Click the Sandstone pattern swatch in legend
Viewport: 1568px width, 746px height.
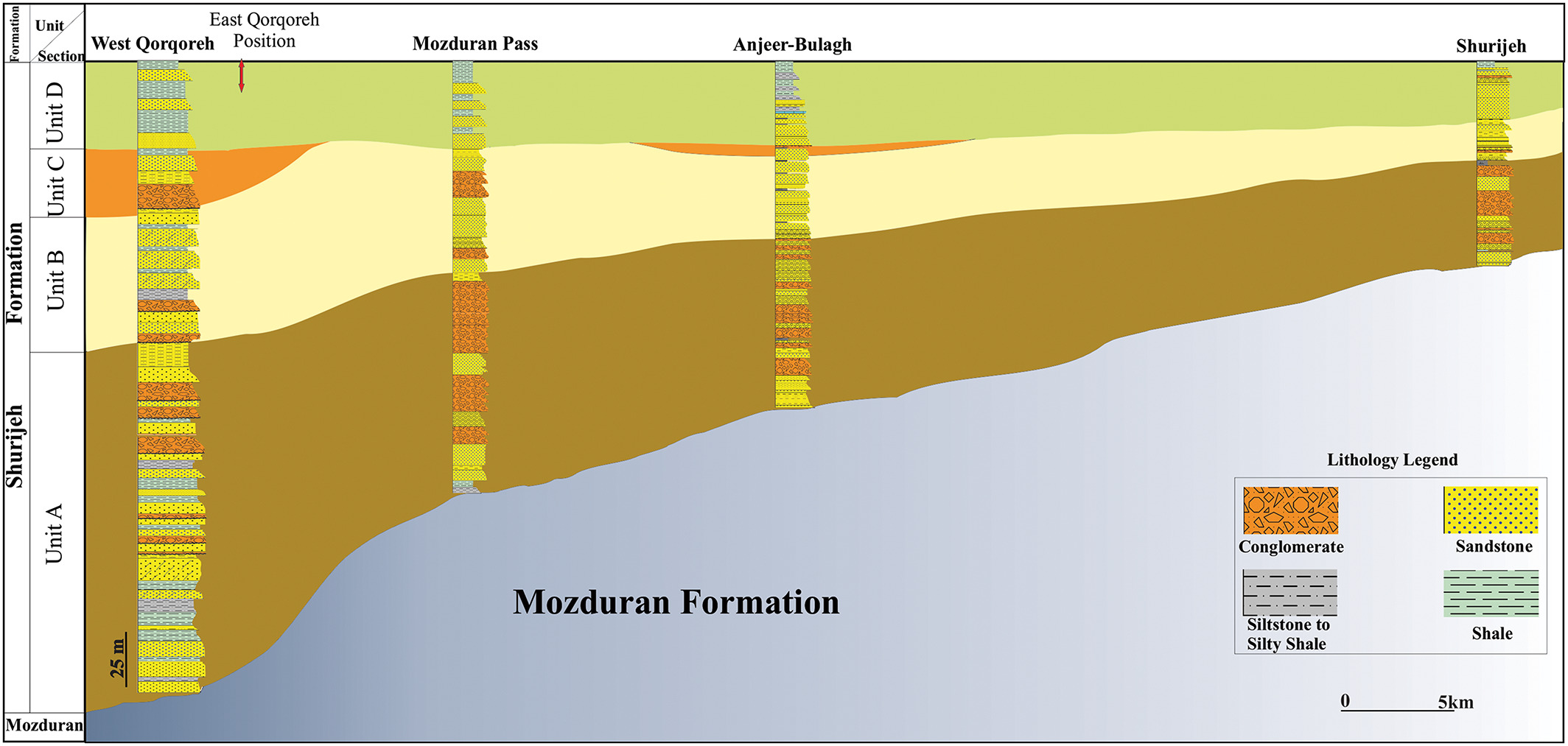coord(1491,510)
